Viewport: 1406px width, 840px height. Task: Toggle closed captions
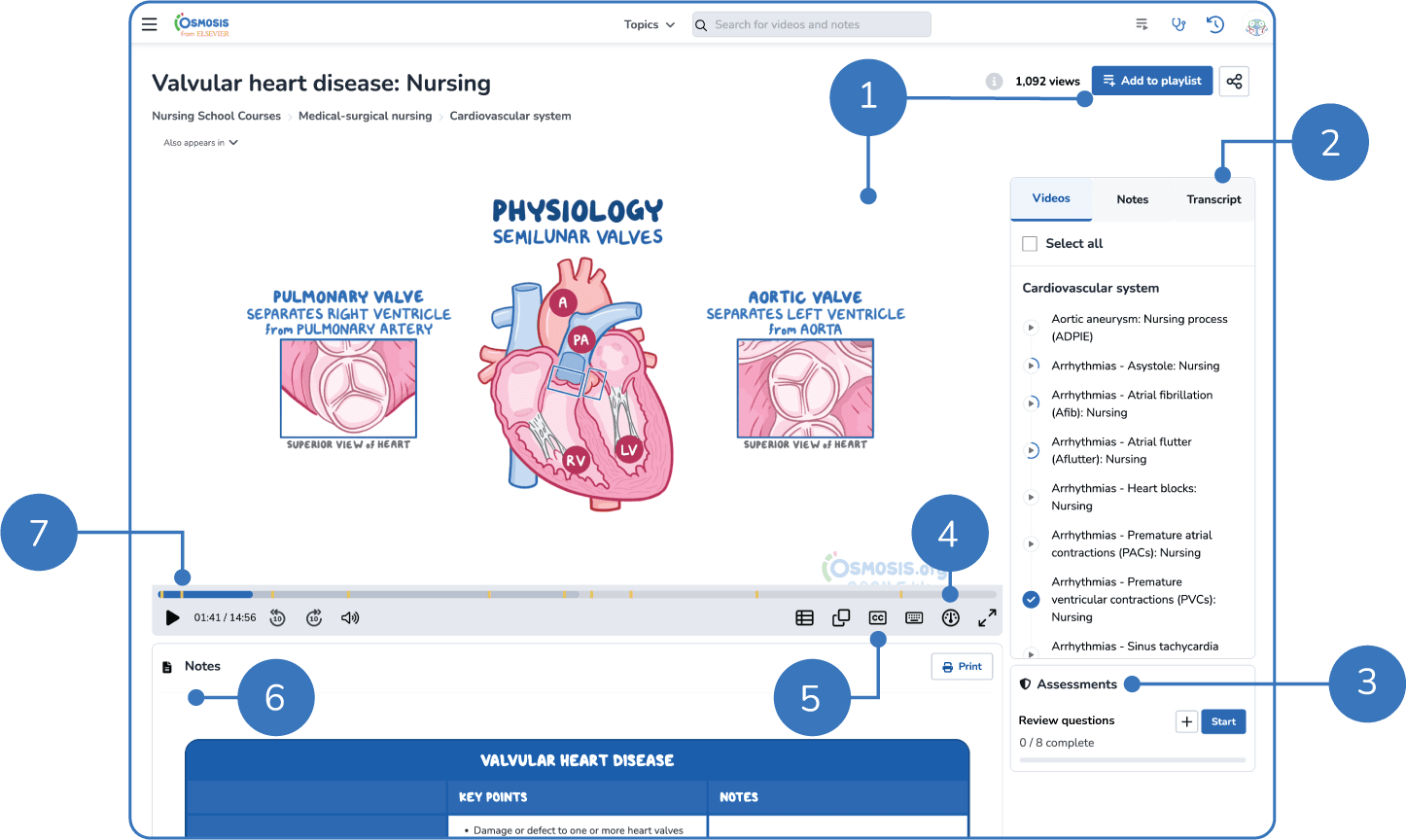click(877, 617)
